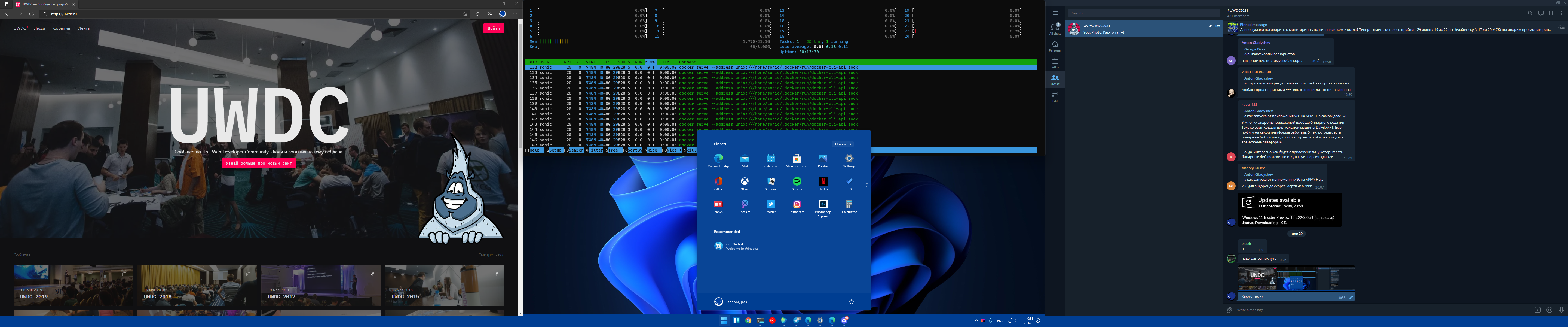Open Telegram search-in-chat magnifier icon
1568x327 pixels.
click(1530, 13)
